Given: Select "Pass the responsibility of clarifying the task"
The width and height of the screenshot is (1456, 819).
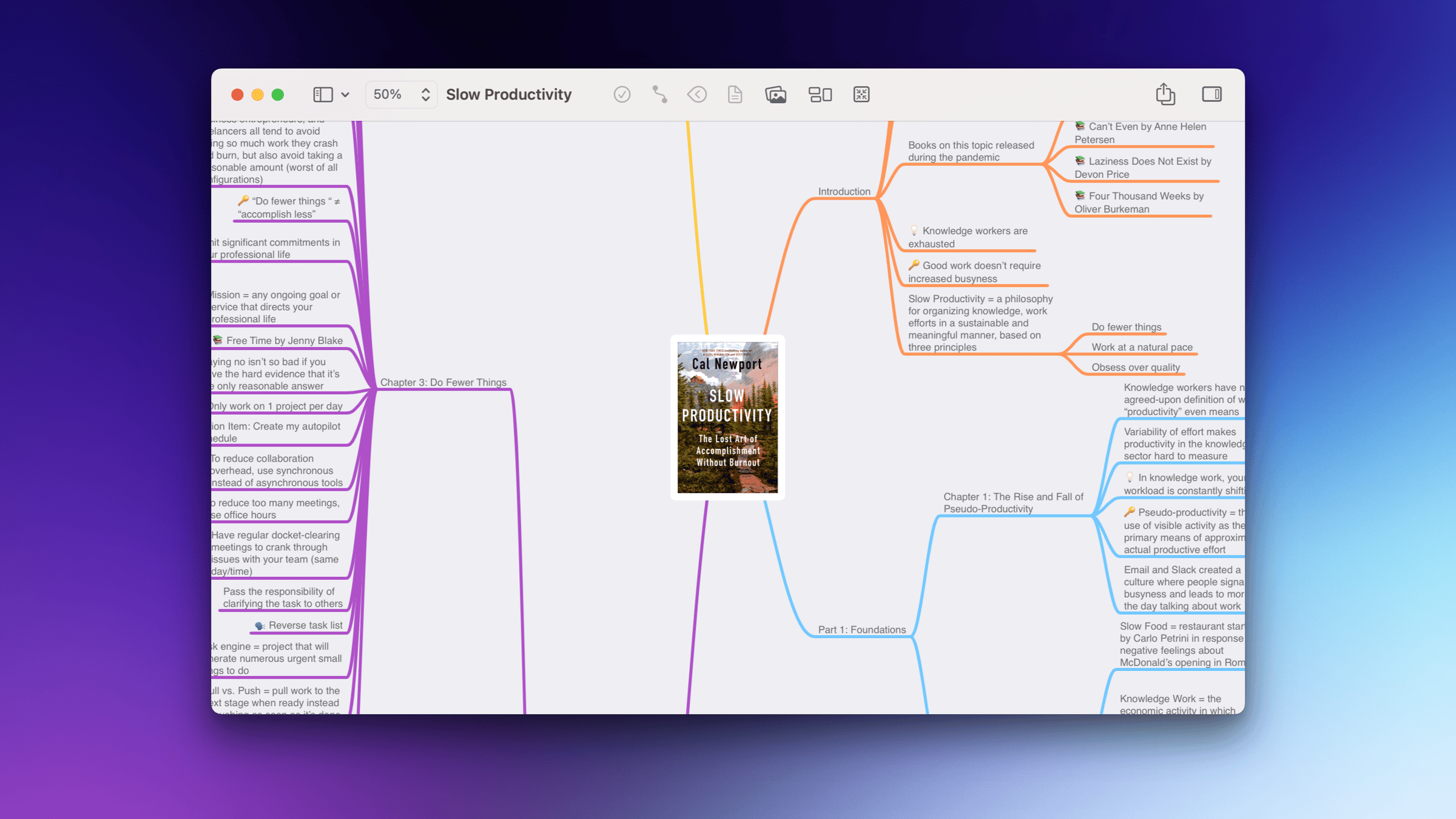Looking at the screenshot, I should tap(283, 598).
